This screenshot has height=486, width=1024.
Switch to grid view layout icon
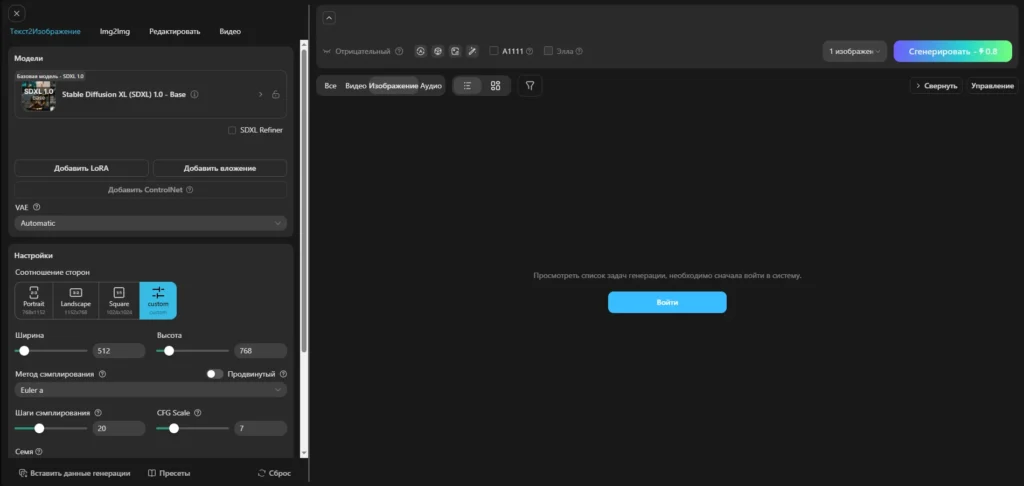[x=495, y=86]
